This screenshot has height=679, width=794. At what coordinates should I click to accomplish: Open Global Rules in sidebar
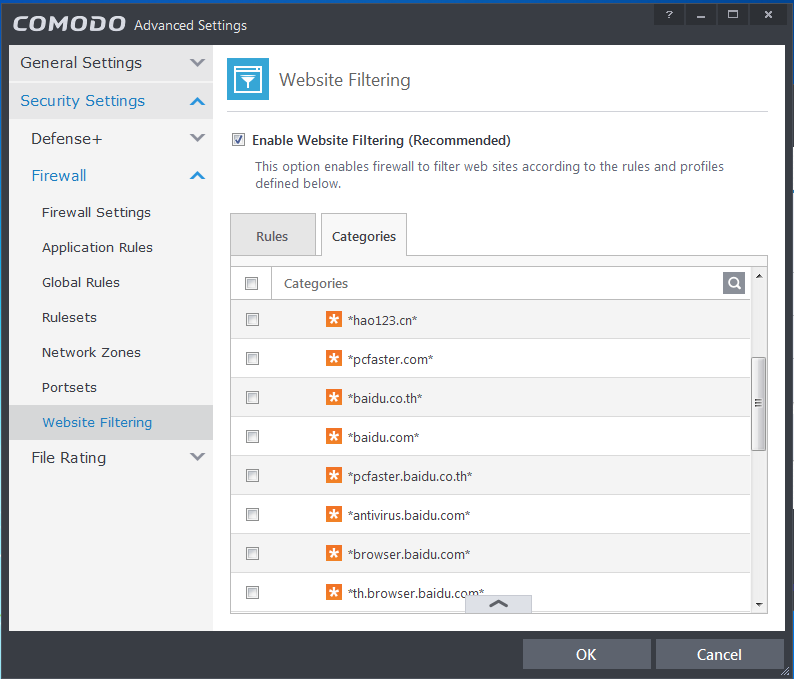pyautogui.click(x=81, y=283)
